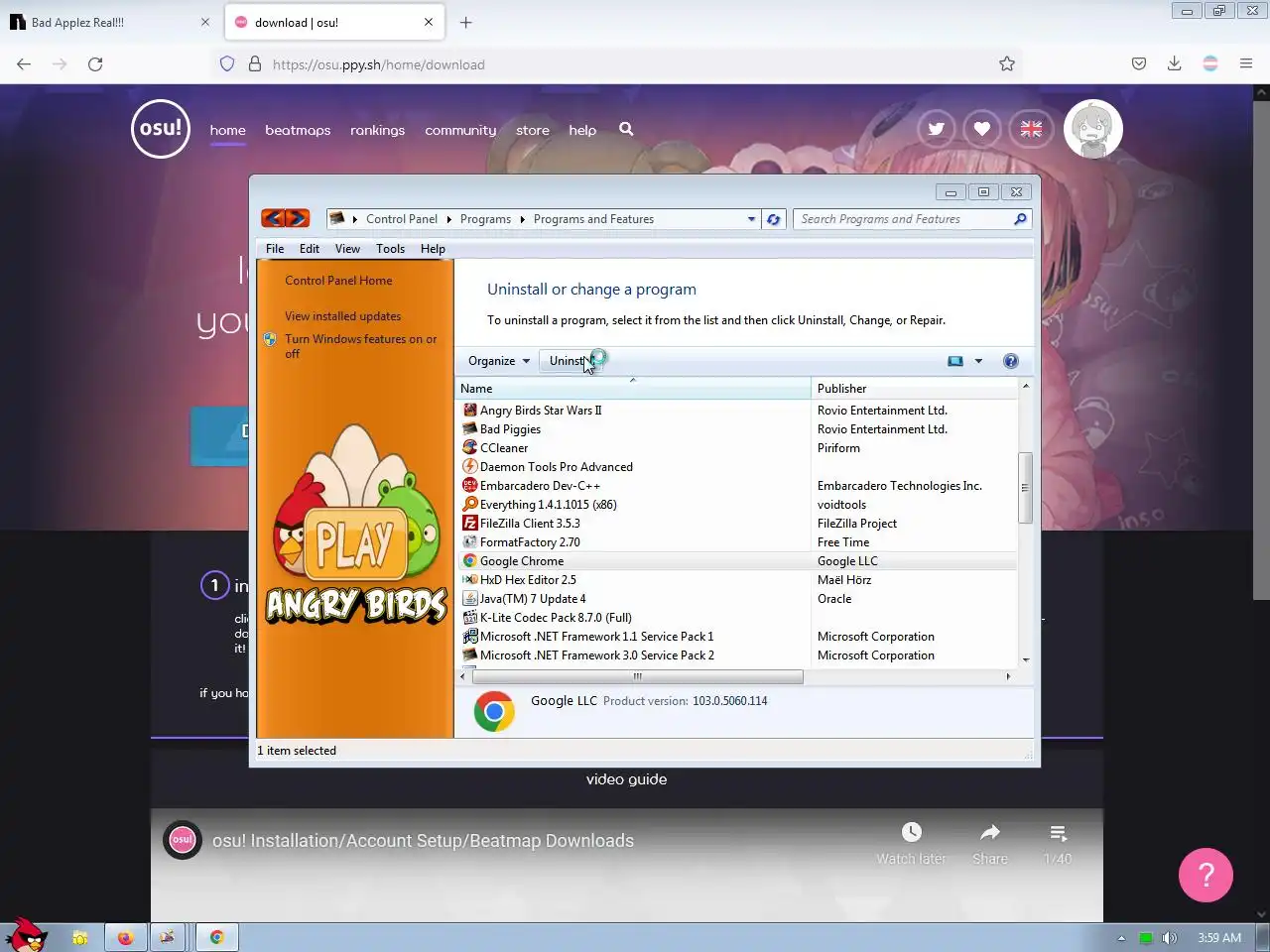1270x952 pixels.
Task: Select CCleaner in the program list
Action: (x=504, y=448)
